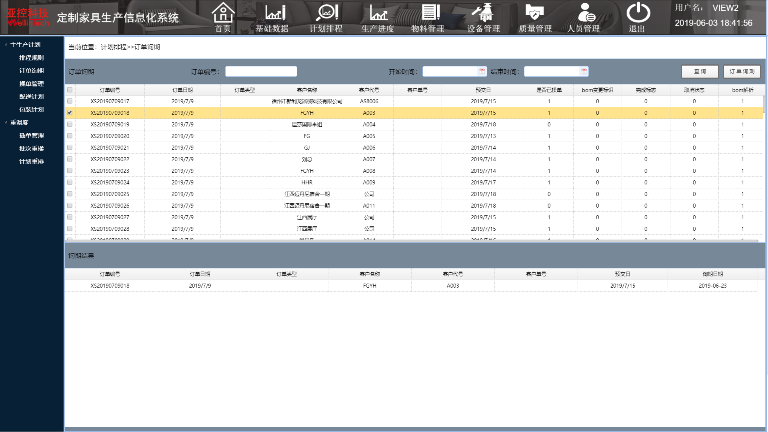Click delivery date 2019/7/17

[483, 182]
